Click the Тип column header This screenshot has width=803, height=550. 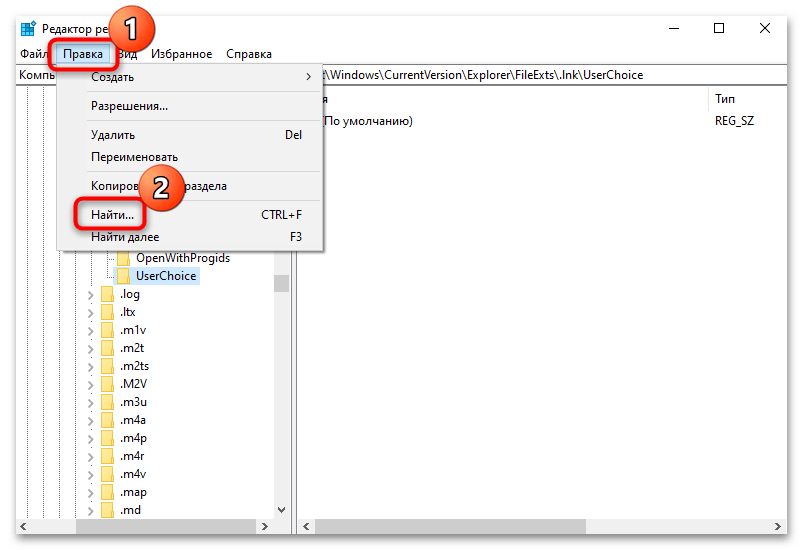coord(725,99)
